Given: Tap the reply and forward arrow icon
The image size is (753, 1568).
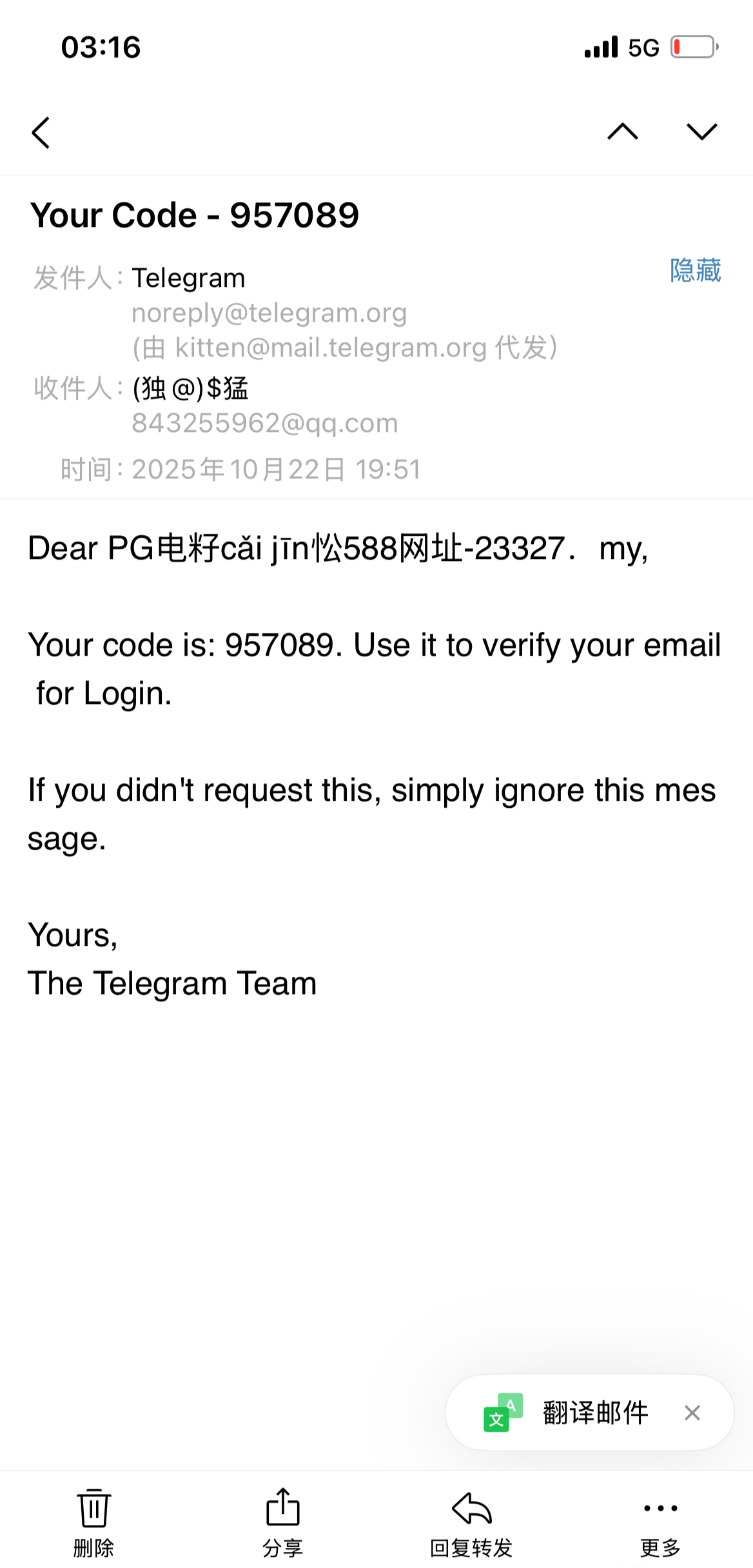Looking at the screenshot, I should click(471, 1507).
